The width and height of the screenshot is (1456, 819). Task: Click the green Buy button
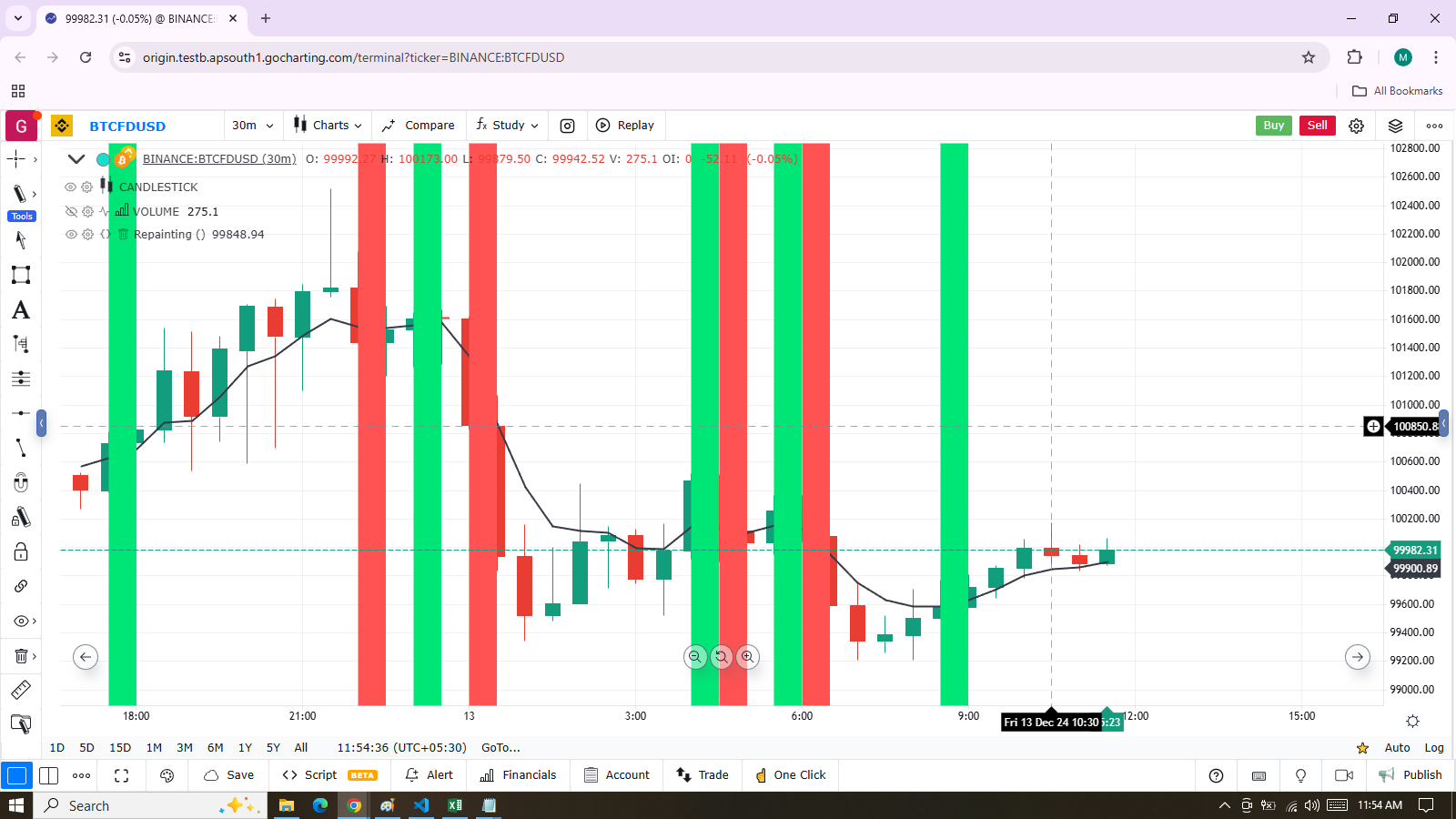pyautogui.click(x=1273, y=126)
